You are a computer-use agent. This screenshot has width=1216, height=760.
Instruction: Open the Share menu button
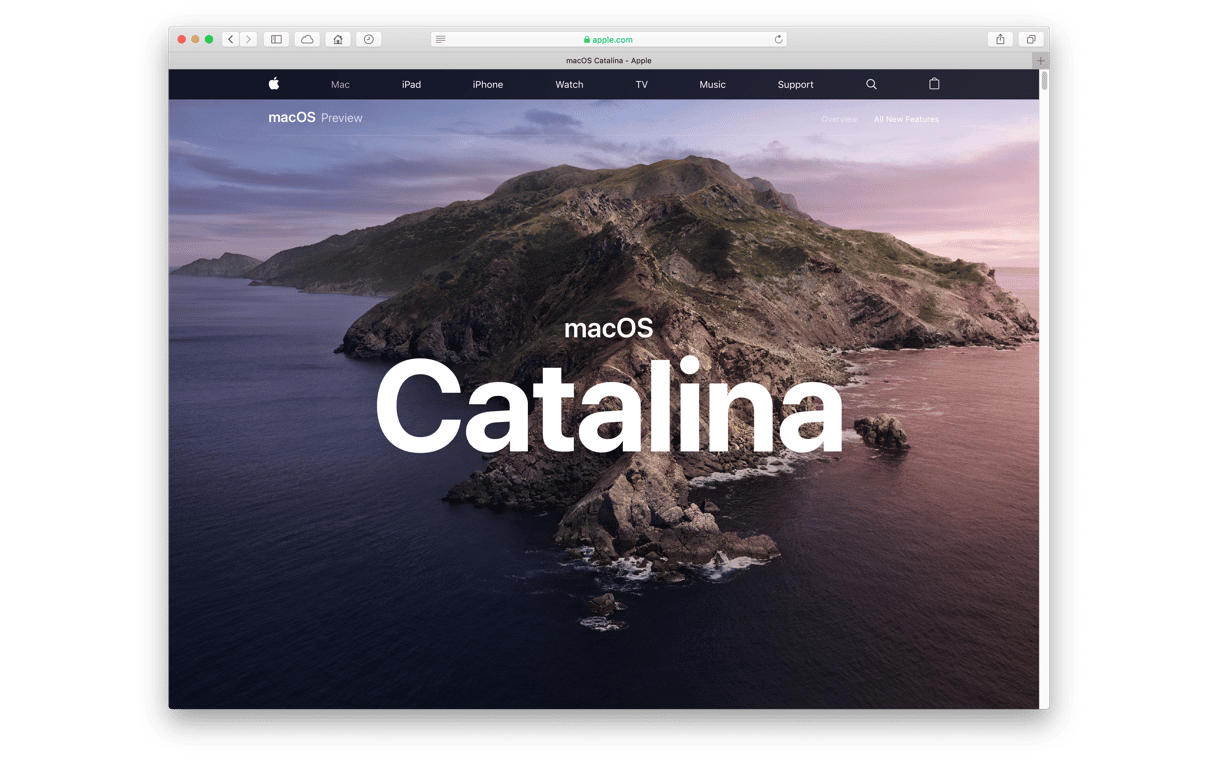pyautogui.click(x=1000, y=39)
